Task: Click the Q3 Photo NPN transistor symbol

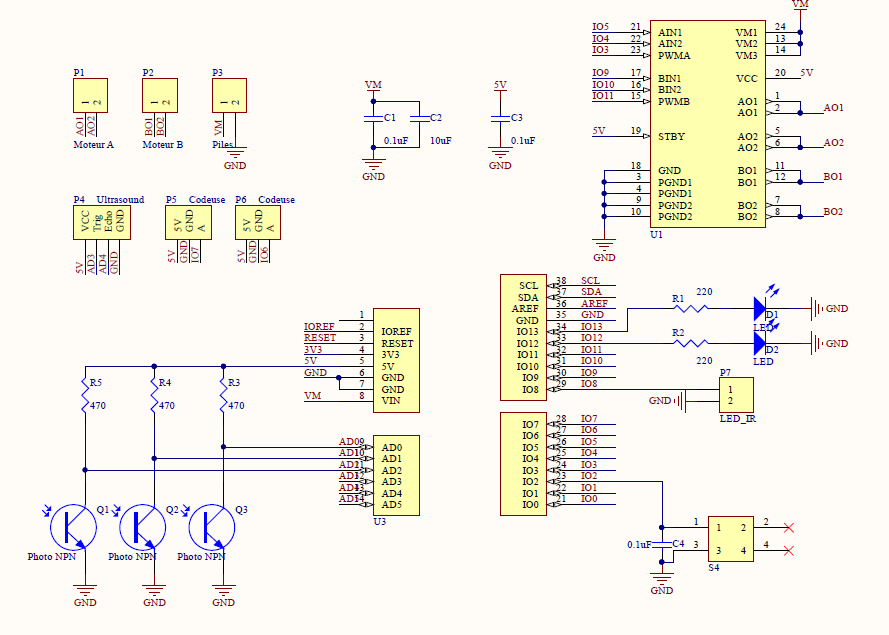Action: pyautogui.click(x=212, y=525)
